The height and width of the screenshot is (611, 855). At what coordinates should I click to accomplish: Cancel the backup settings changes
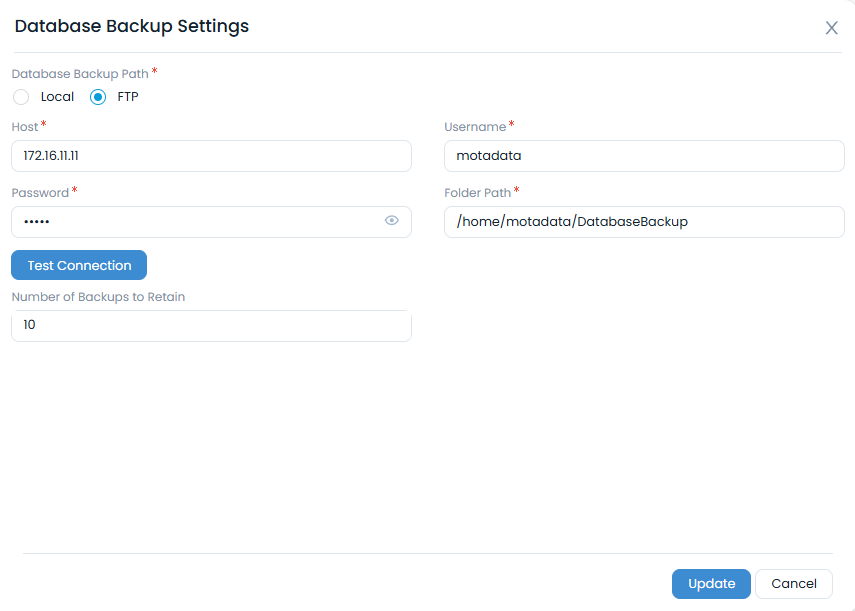click(x=794, y=584)
